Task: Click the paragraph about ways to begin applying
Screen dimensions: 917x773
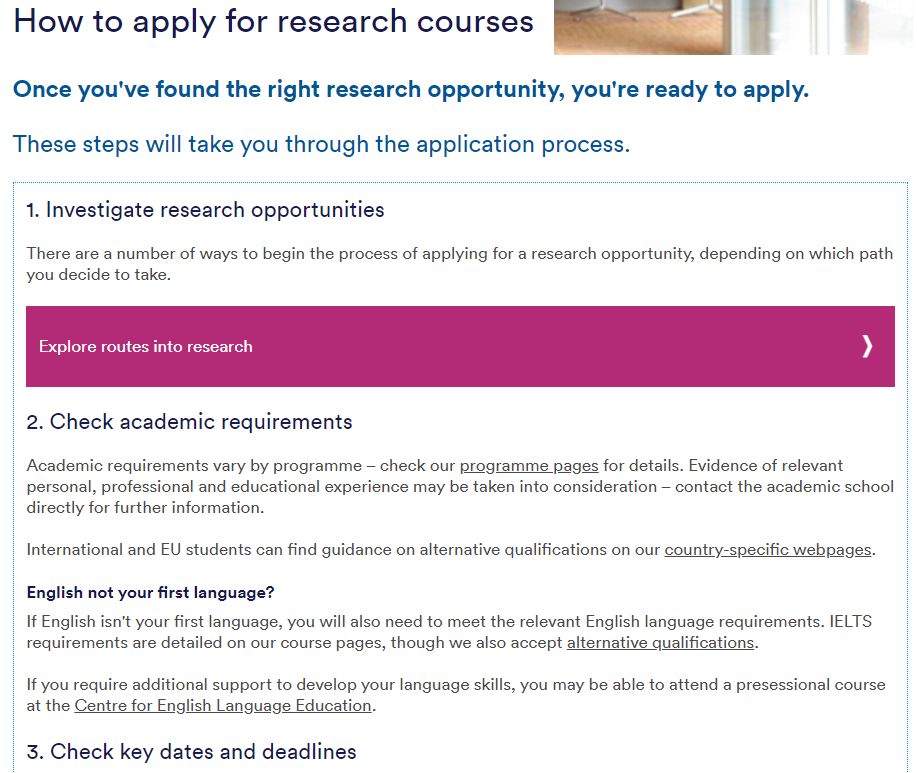Action: pos(460,264)
